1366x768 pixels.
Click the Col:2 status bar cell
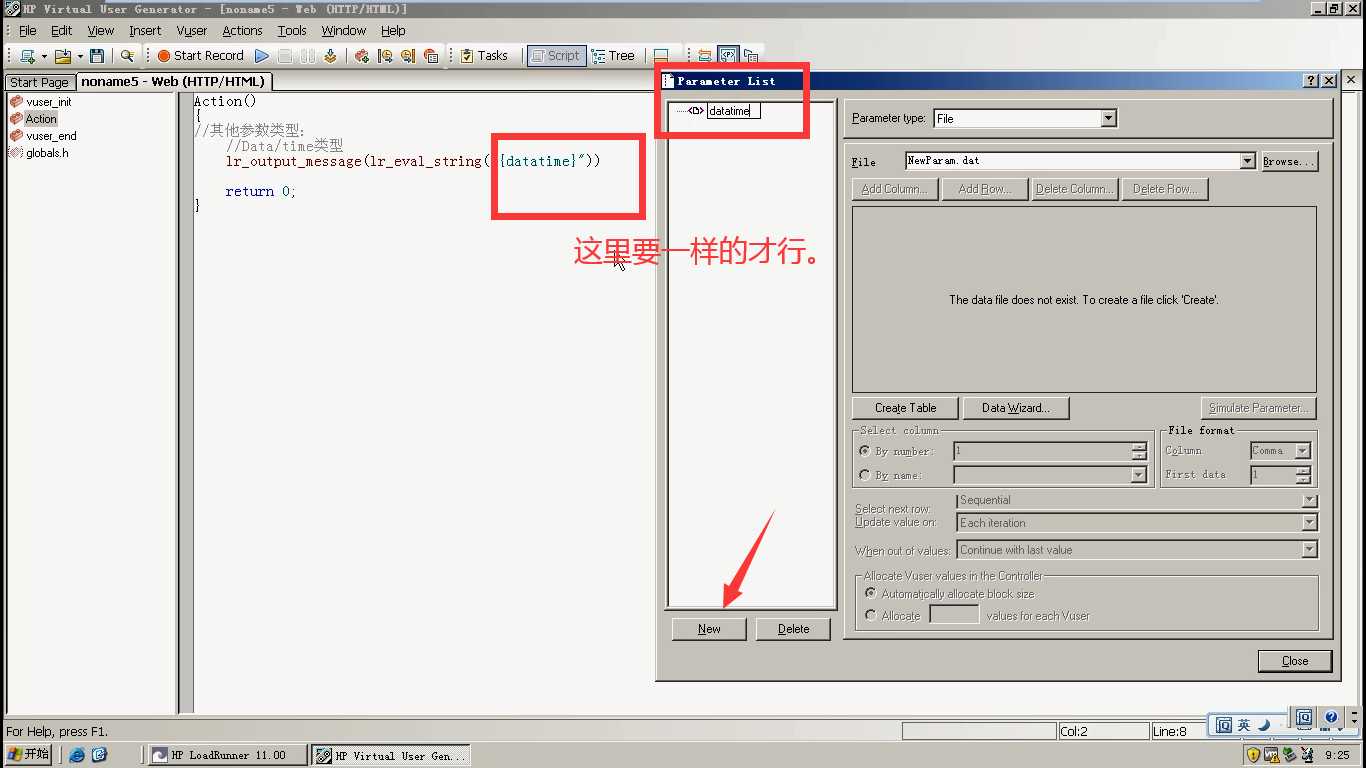click(x=1103, y=731)
